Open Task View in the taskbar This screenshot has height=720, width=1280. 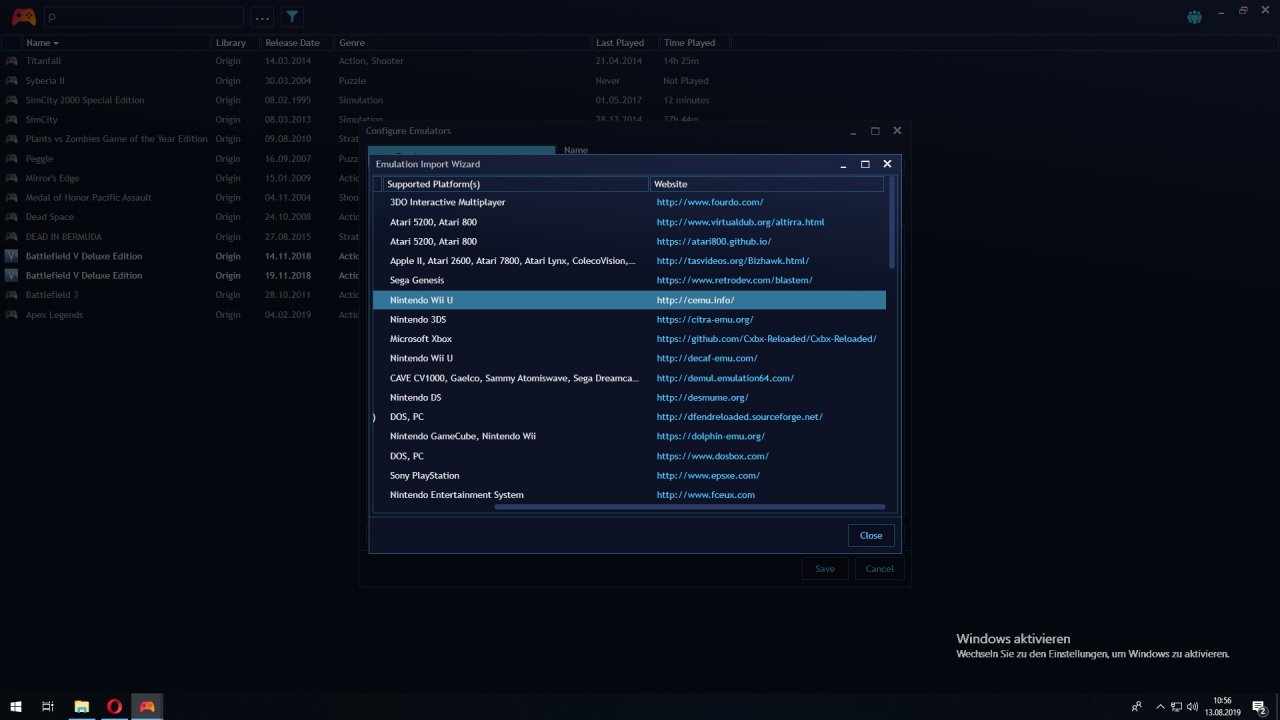pyautogui.click(x=48, y=706)
